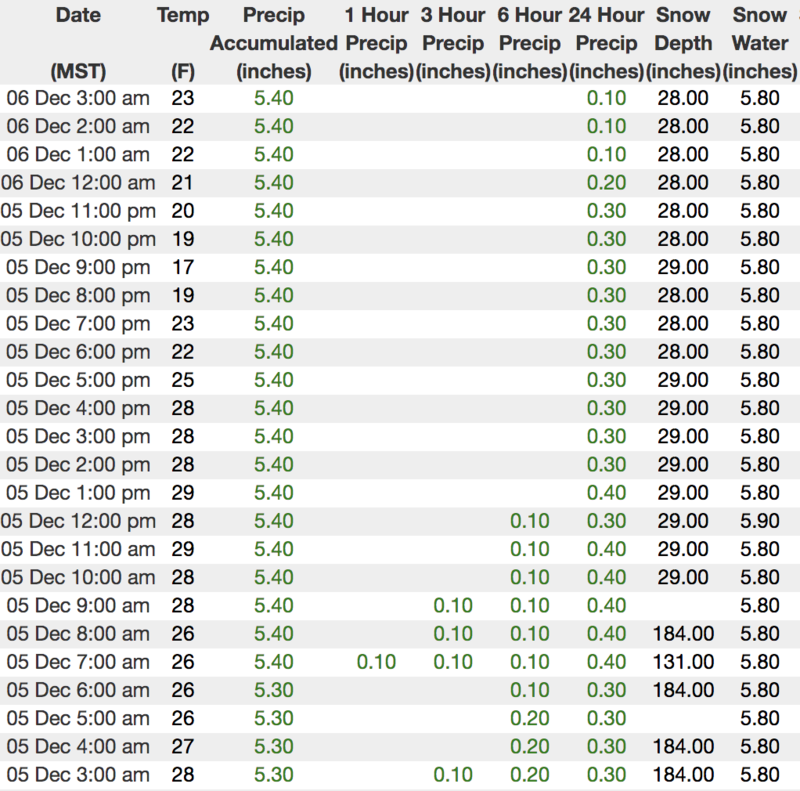
Task: Select the 3 Hour Precip column header
Action: tap(452, 43)
